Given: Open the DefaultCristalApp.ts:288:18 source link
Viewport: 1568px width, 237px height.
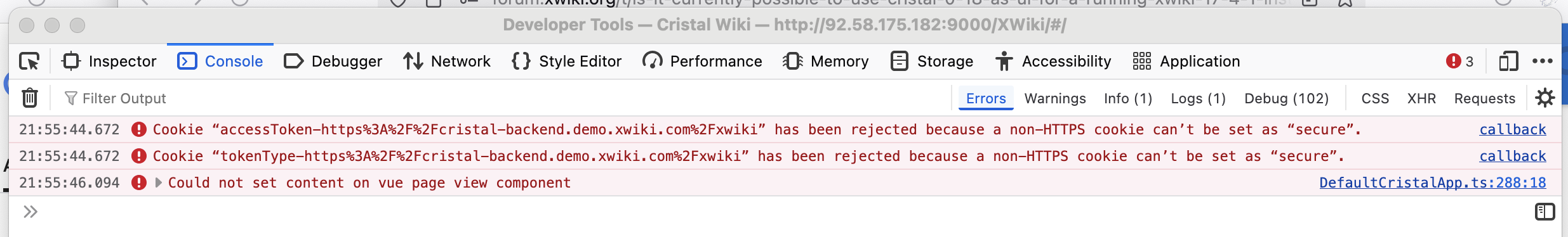Looking at the screenshot, I should coord(1432,183).
